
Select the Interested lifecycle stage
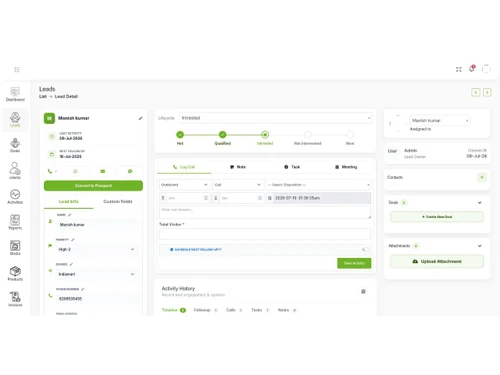click(265, 135)
